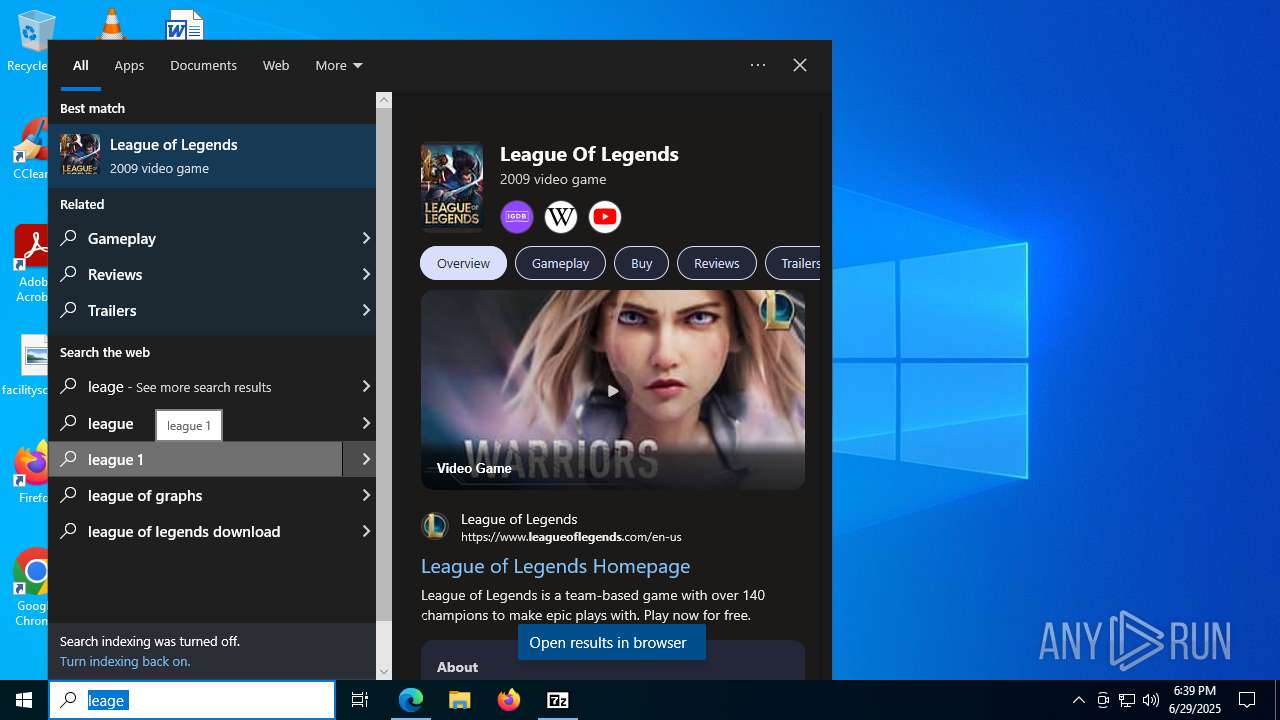Open the volume tray icon
1280x720 pixels.
pos(1151,700)
